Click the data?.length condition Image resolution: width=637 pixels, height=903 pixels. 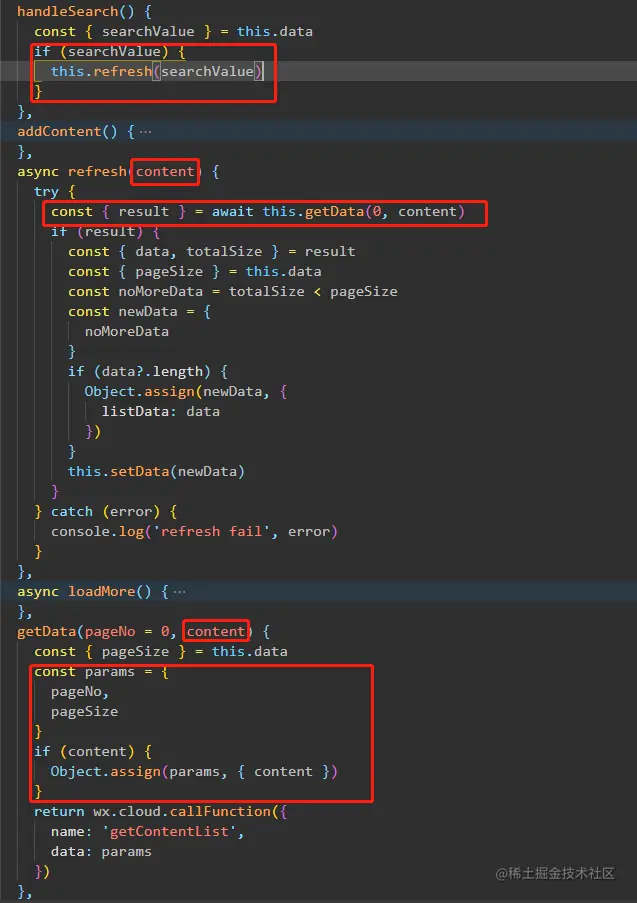tap(152, 372)
